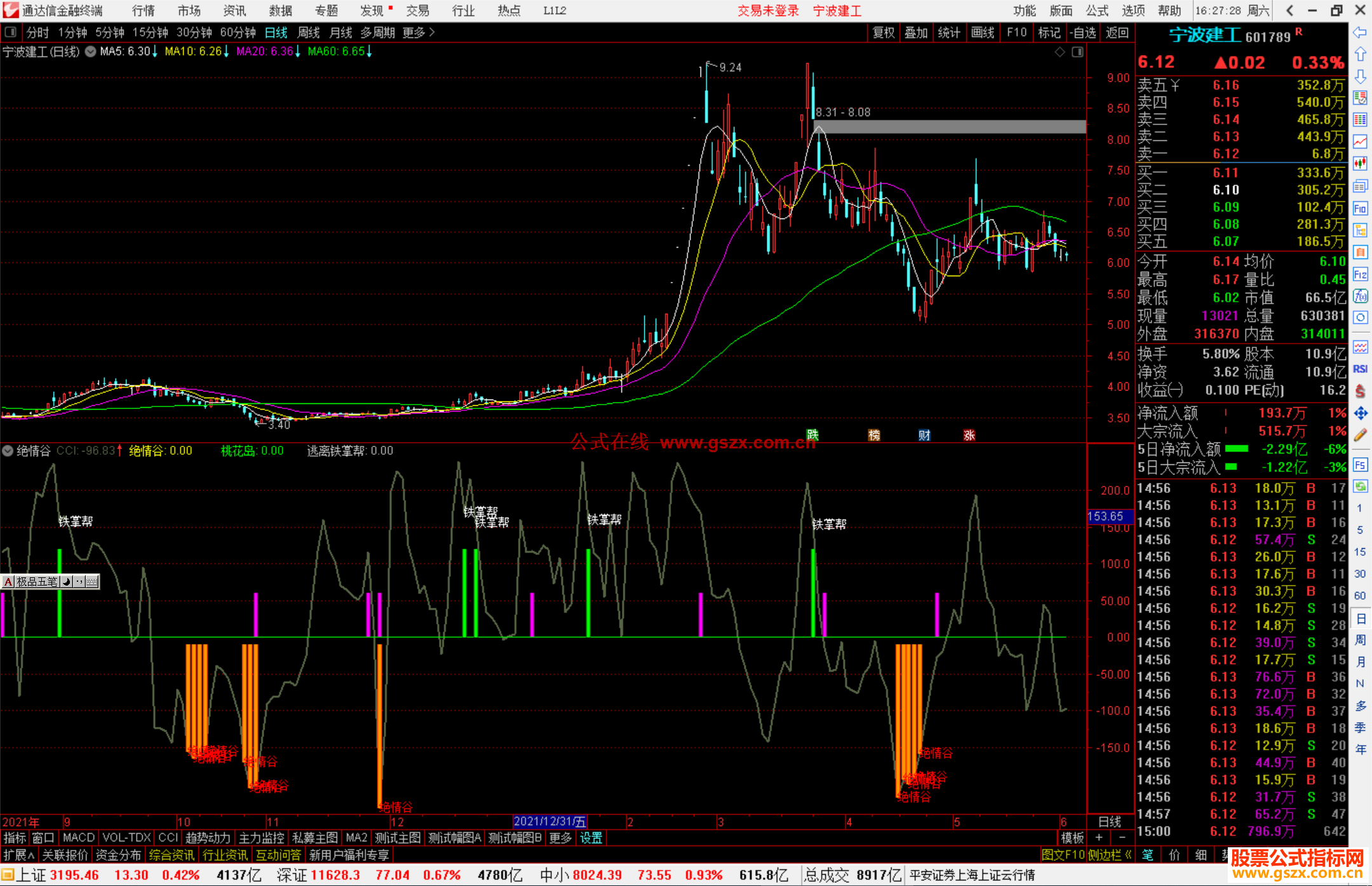Screen dimensions: 1372x886
Task: Click the 画线 draw line button
Action: tap(983, 32)
